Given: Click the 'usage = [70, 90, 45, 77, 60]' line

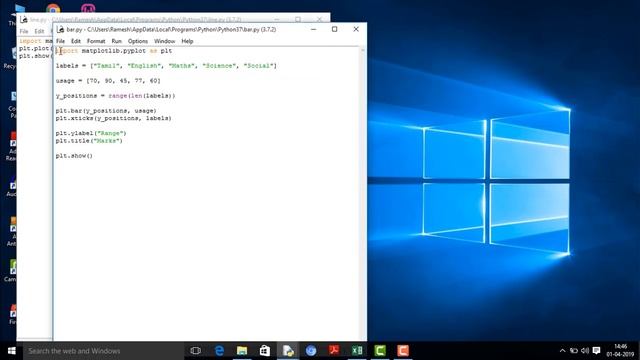Looking at the screenshot, I should click(108, 81).
